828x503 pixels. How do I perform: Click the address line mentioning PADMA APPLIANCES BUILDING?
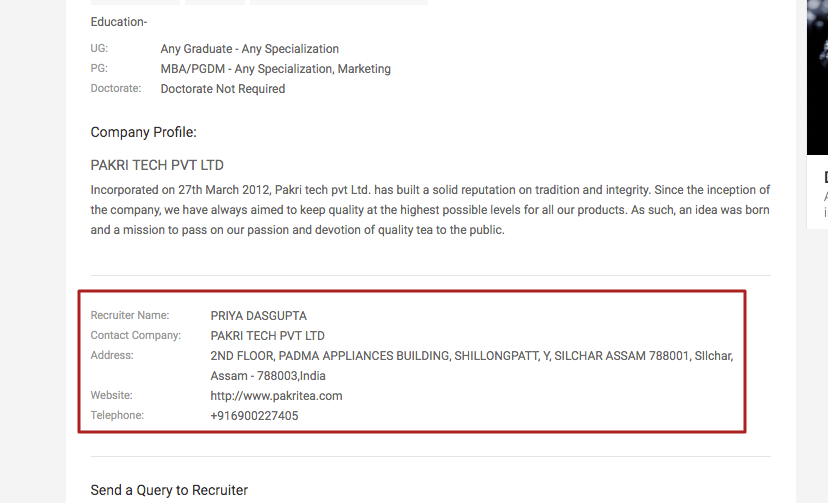click(472, 356)
